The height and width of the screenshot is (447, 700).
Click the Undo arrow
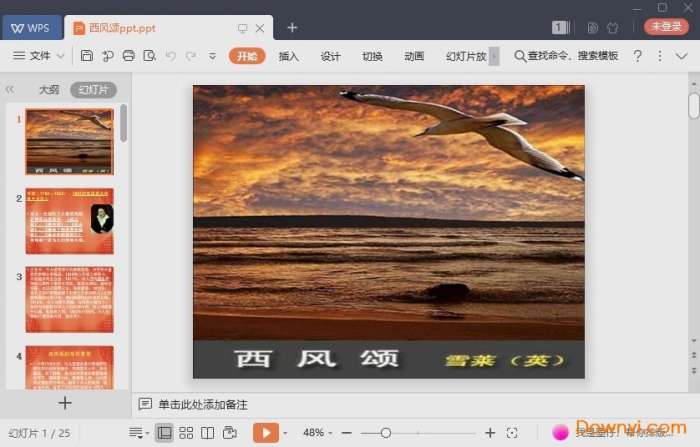point(170,56)
